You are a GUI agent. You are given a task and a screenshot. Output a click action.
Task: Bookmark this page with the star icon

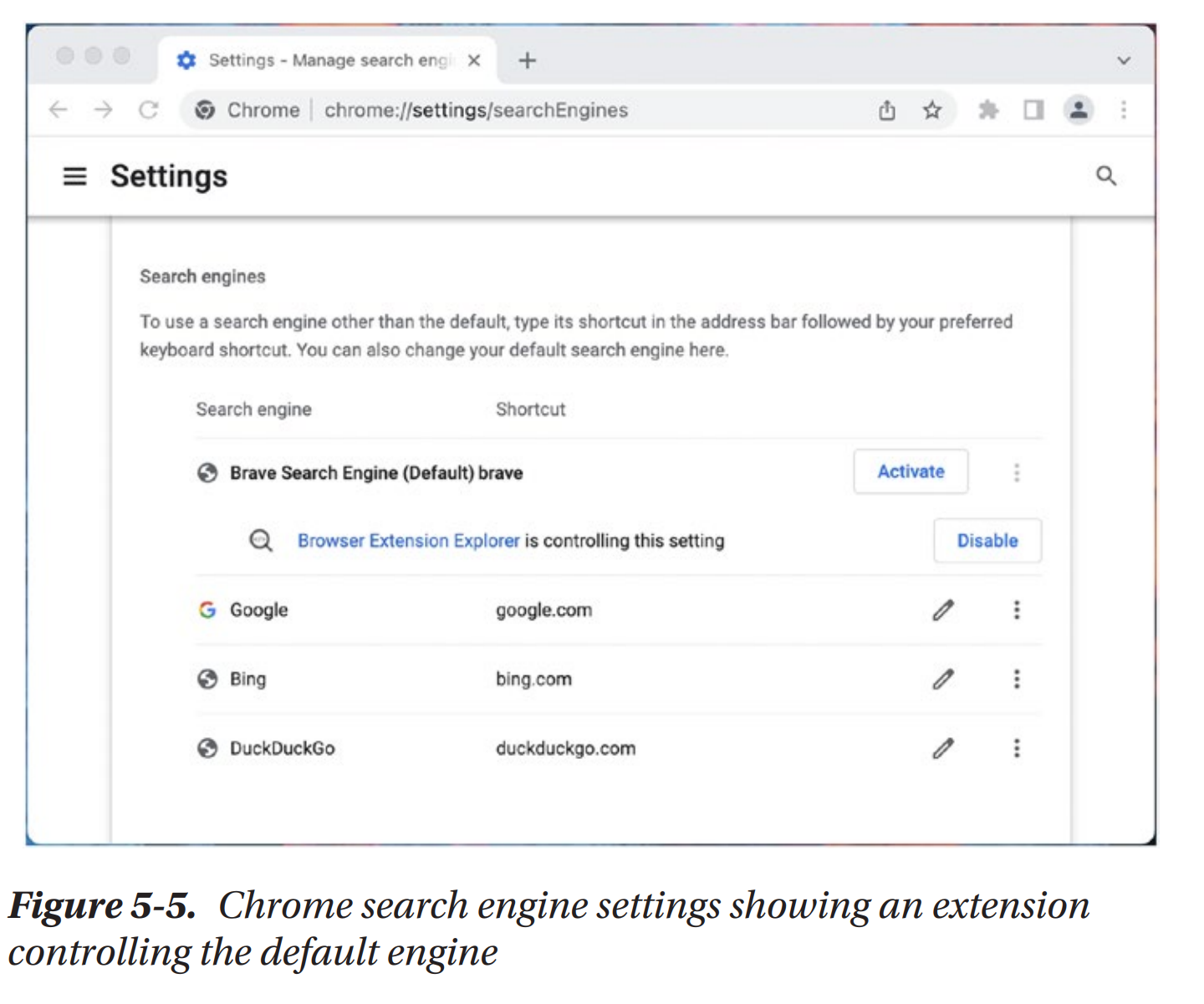point(931,110)
